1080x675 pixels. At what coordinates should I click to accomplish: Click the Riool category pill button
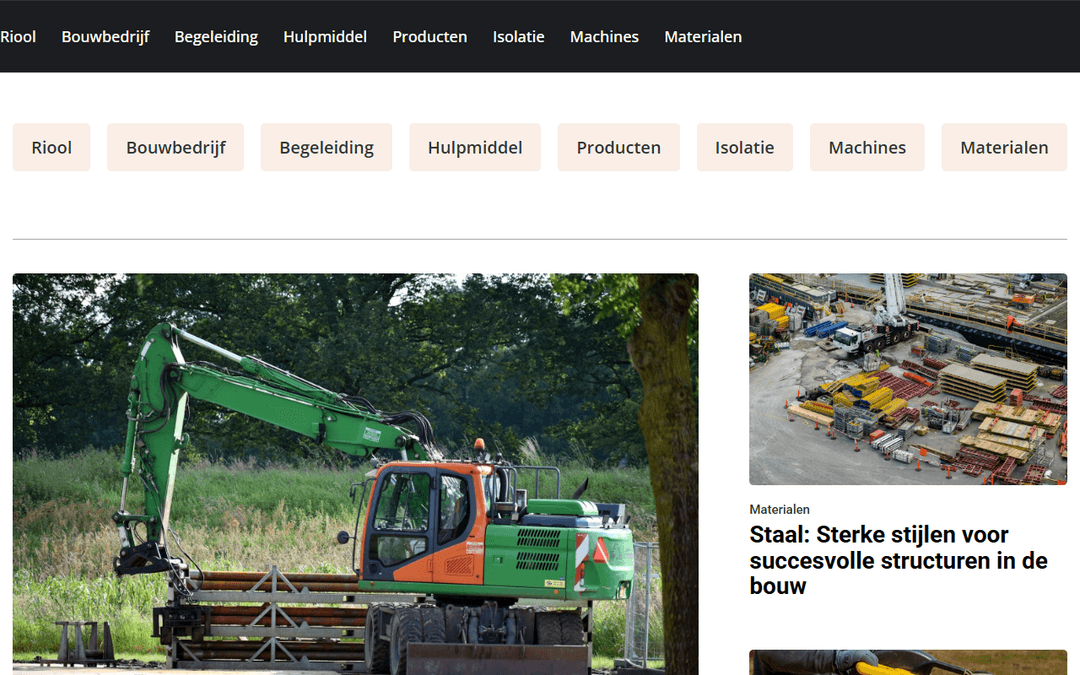tap(52, 147)
